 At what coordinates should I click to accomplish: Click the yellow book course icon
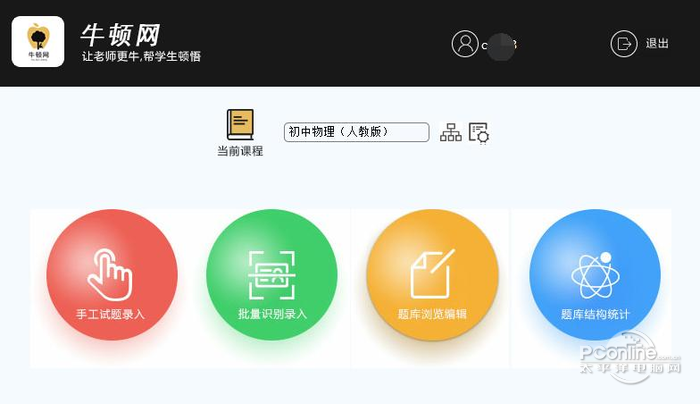pyautogui.click(x=240, y=125)
